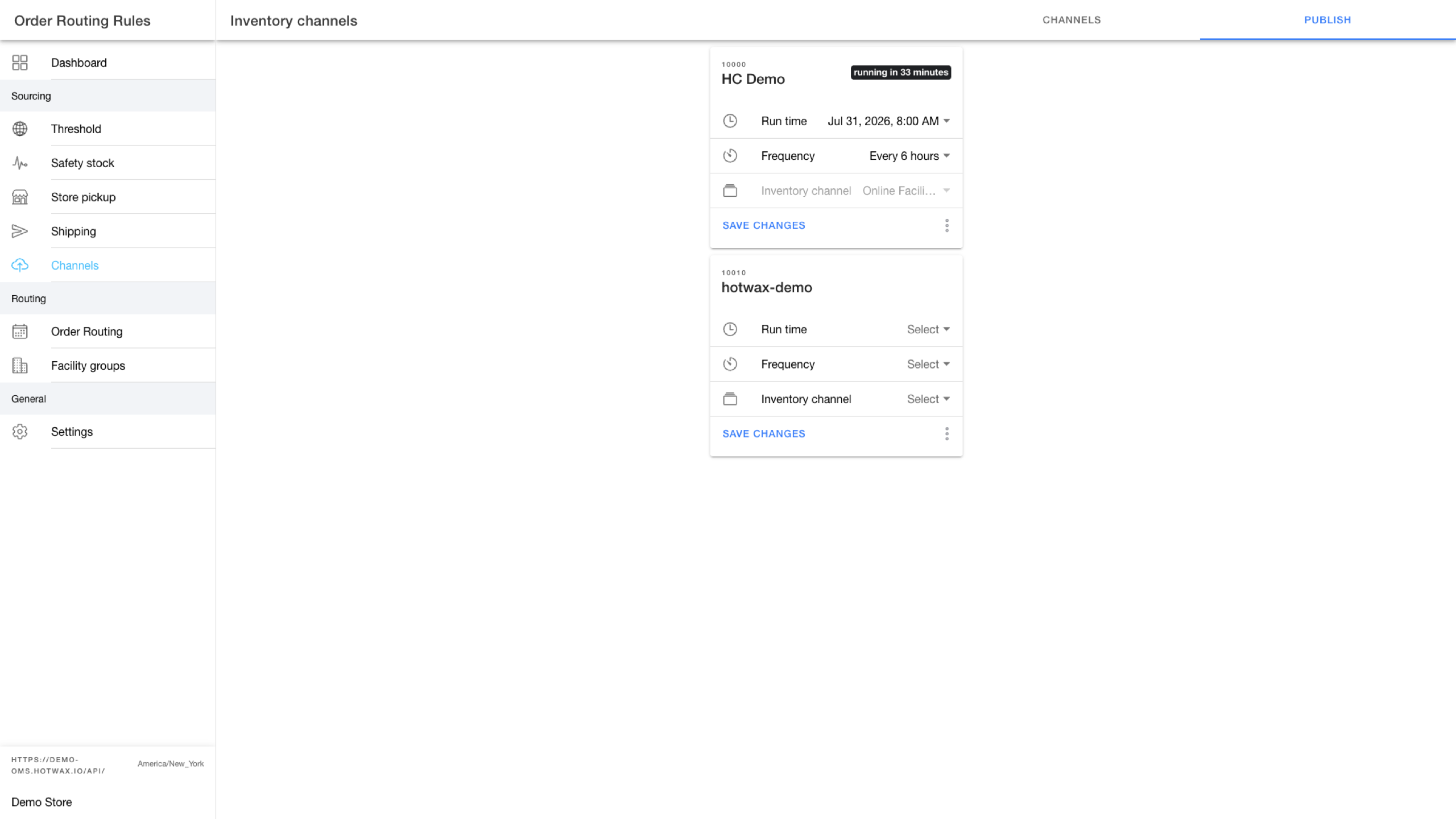Click the hotwax-demo Inventory channel icon
The width and height of the screenshot is (1456, 819).
730,399
